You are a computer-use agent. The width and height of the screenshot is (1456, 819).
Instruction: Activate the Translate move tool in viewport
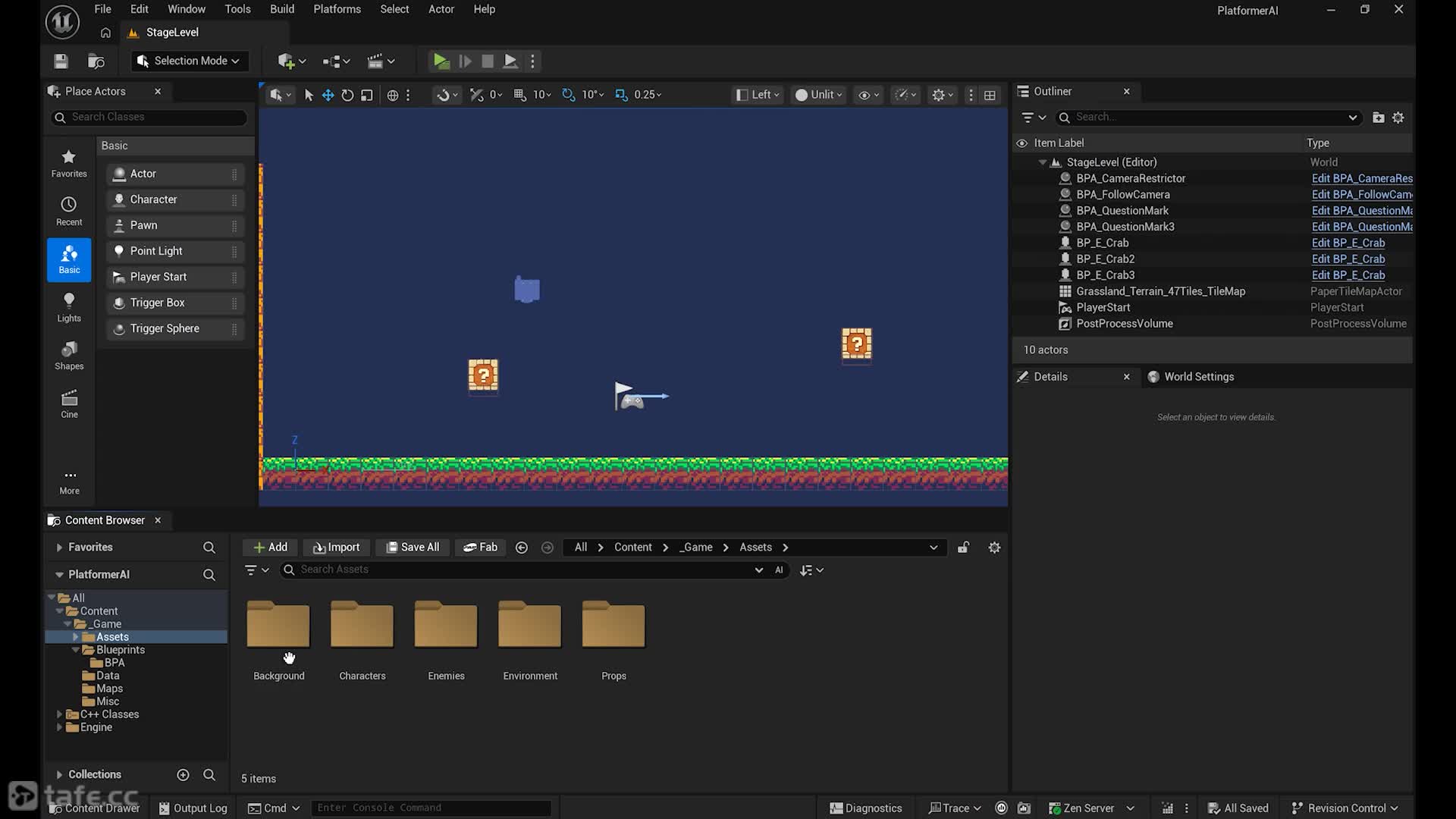tap(328, 95)
